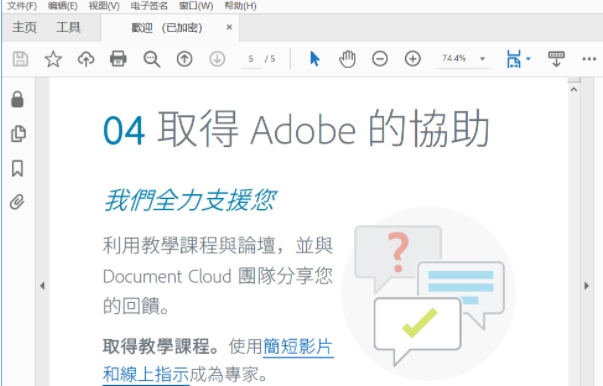Open the Attachments paperclip panel
The width and height of the screenshot is (603, 386).
(17, 202)
